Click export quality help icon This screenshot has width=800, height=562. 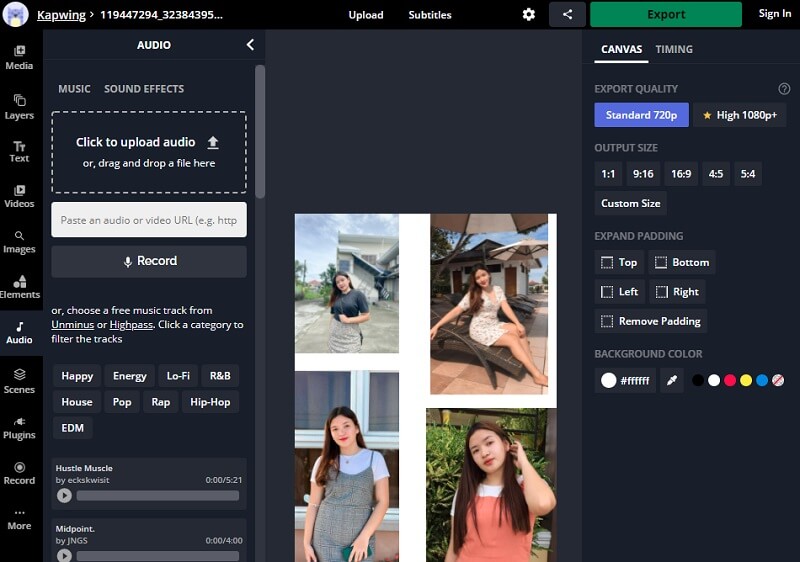784,89
